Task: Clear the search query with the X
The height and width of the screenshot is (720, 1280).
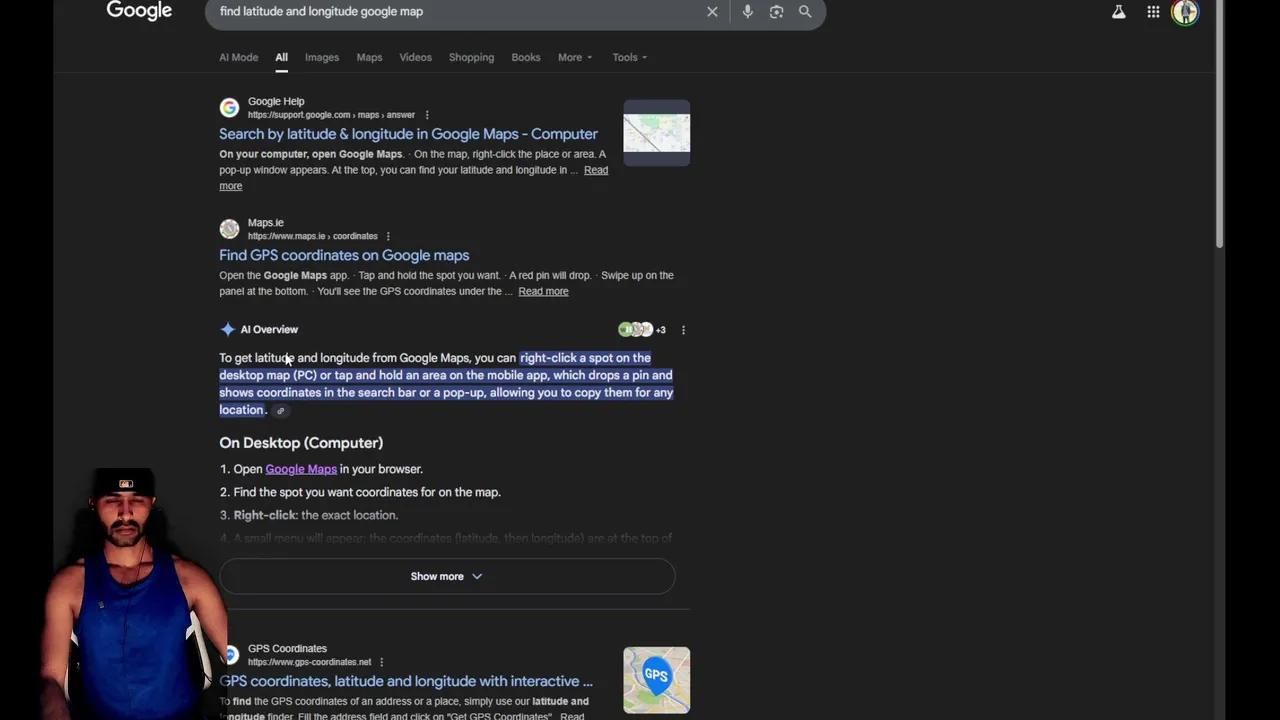Action: [712, 12]
